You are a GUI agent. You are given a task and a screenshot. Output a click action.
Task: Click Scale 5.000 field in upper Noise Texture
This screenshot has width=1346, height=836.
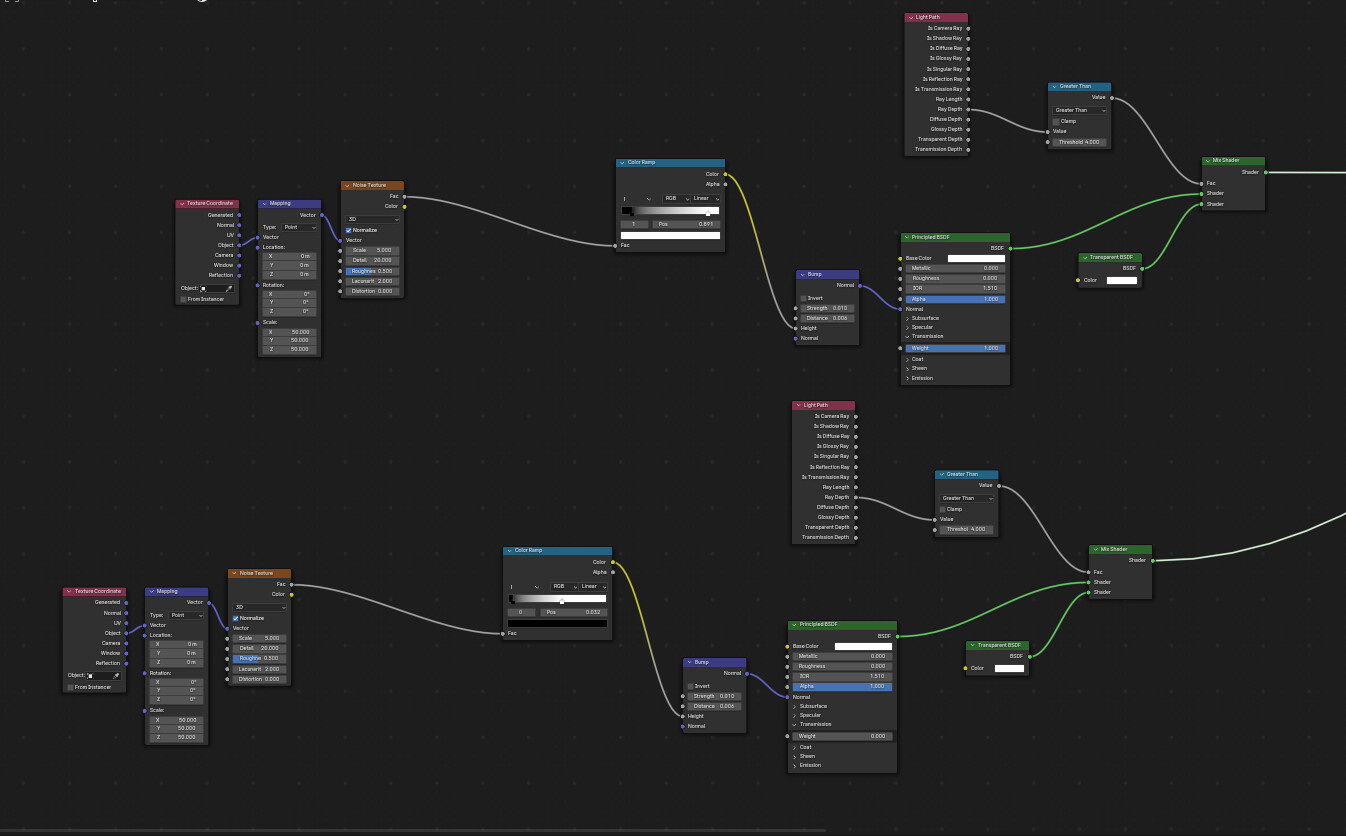(373, 250)
